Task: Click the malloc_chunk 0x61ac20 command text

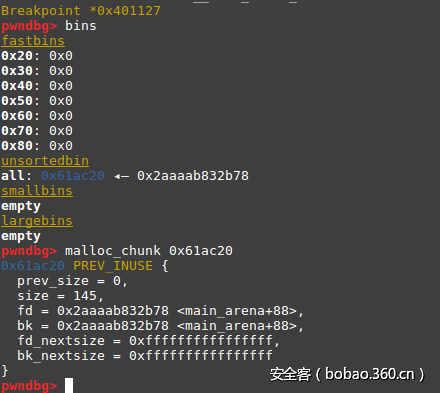Action: click(149, 251)
